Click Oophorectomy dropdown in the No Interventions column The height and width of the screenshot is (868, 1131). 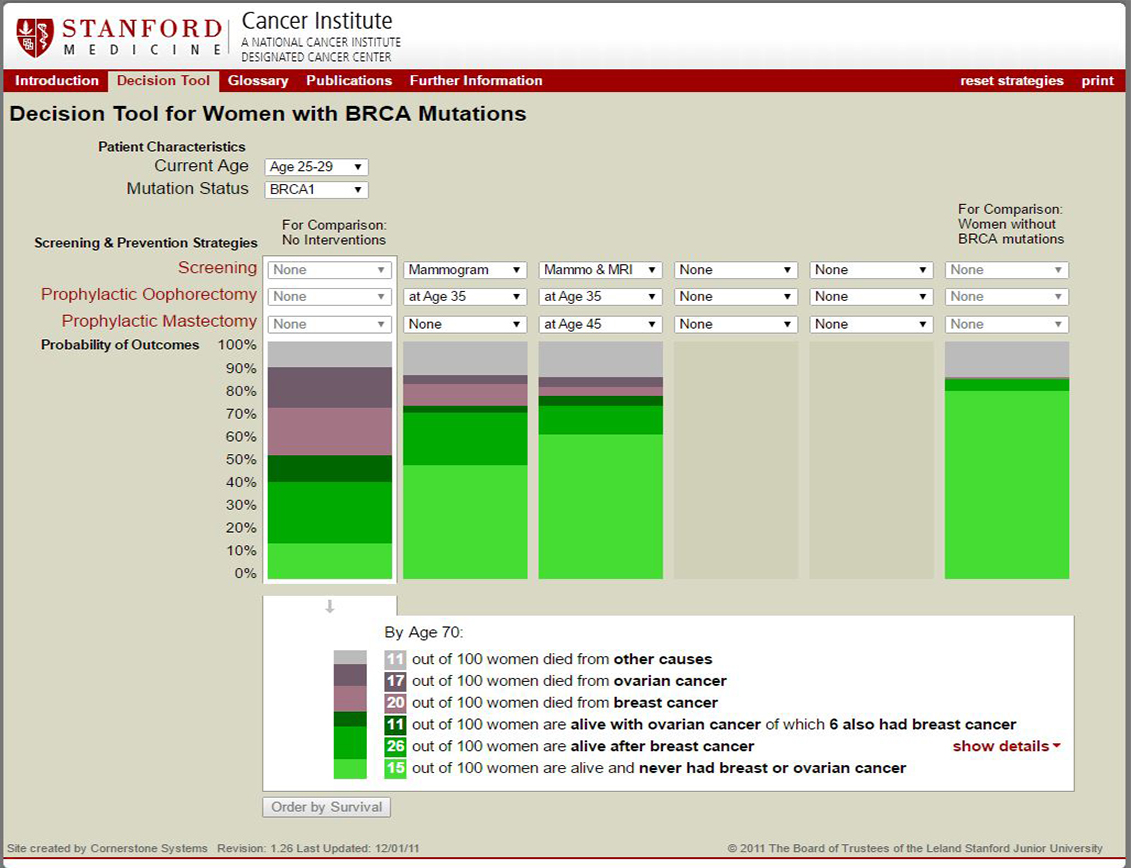330,297
